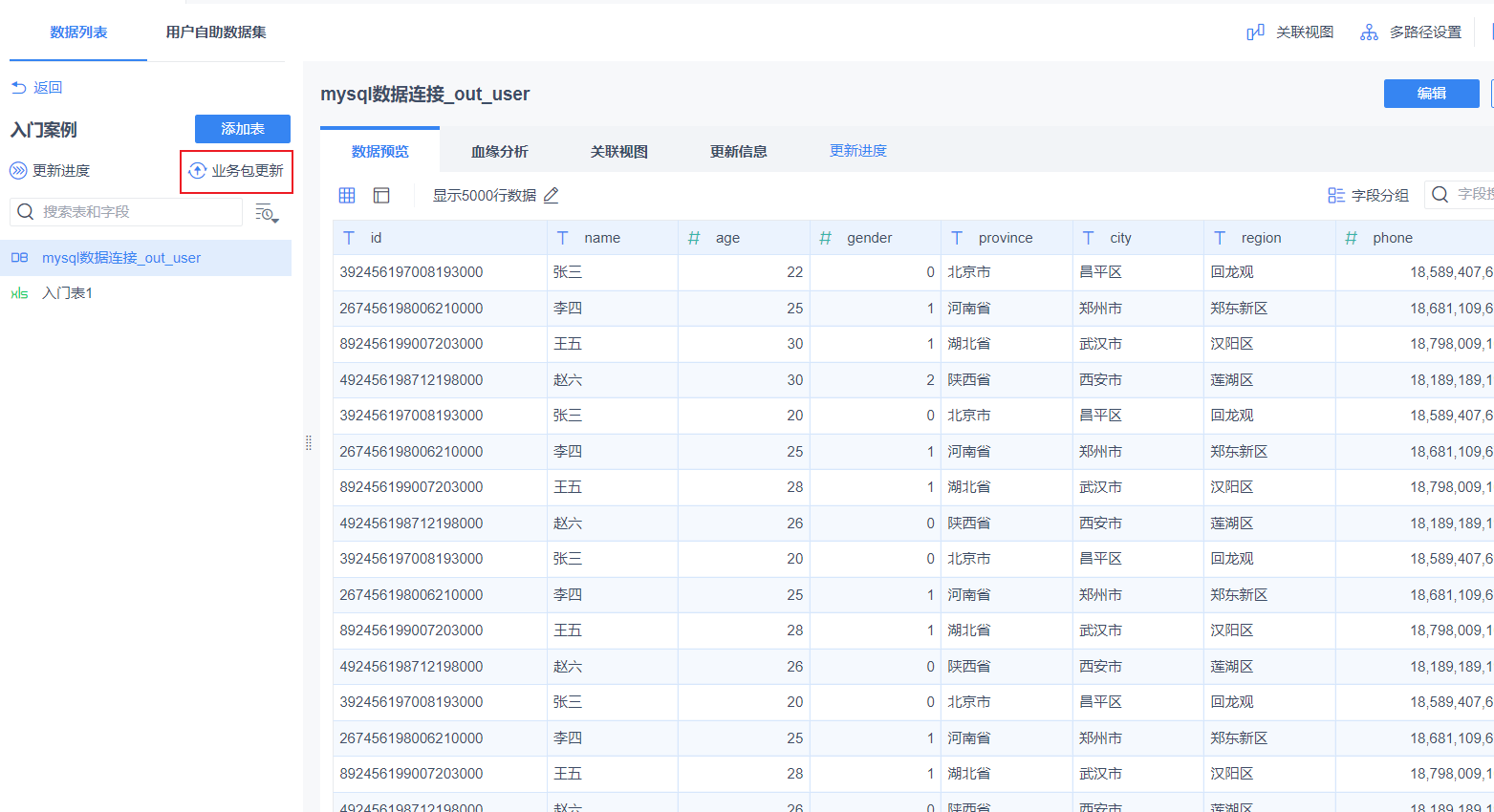Click text type icon of region column
Image resolution: width=1494 pixels, height=812 pixels.
1220,238
